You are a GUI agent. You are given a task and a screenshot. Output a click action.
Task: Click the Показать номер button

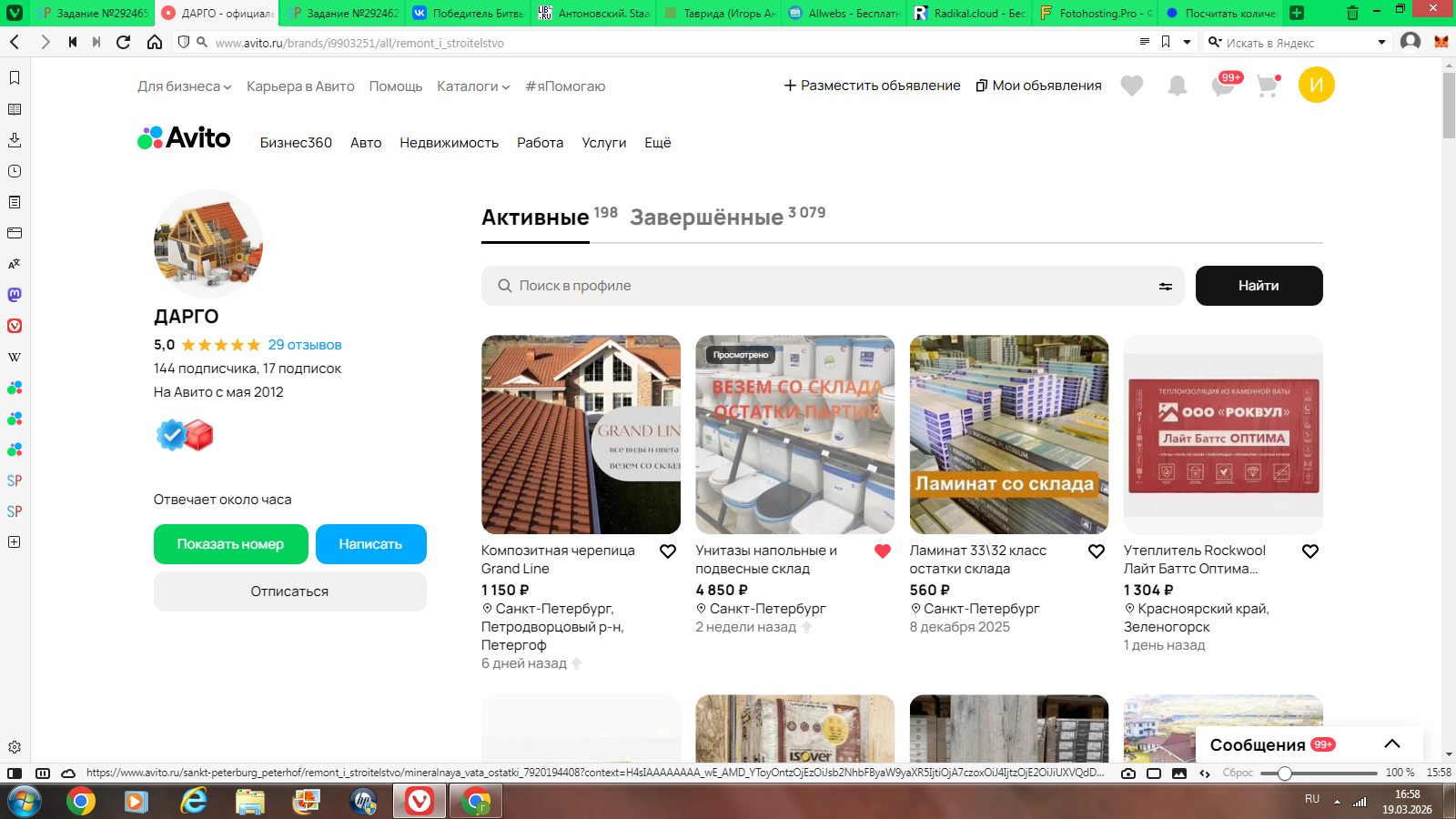coord(231,544)
